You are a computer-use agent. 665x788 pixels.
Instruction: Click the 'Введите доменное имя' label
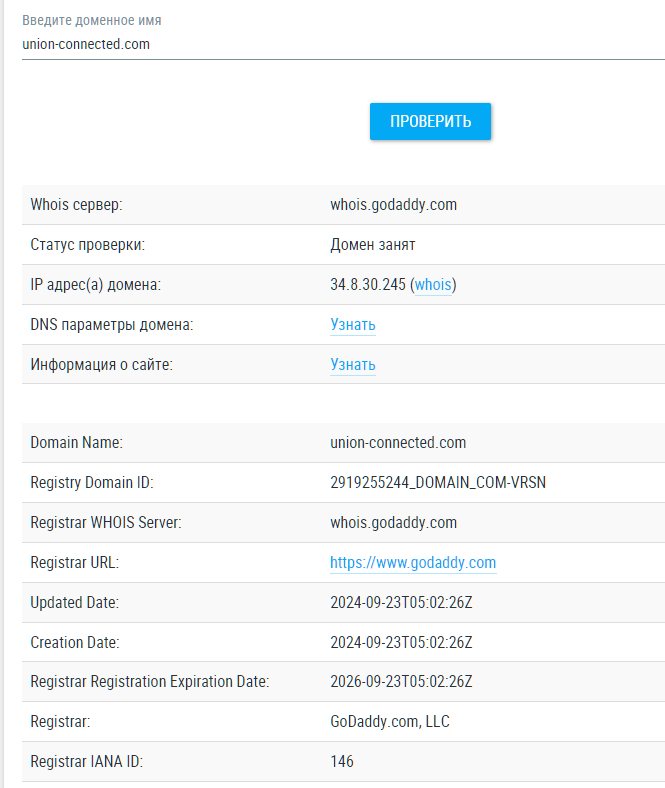[x=91, y=20]
